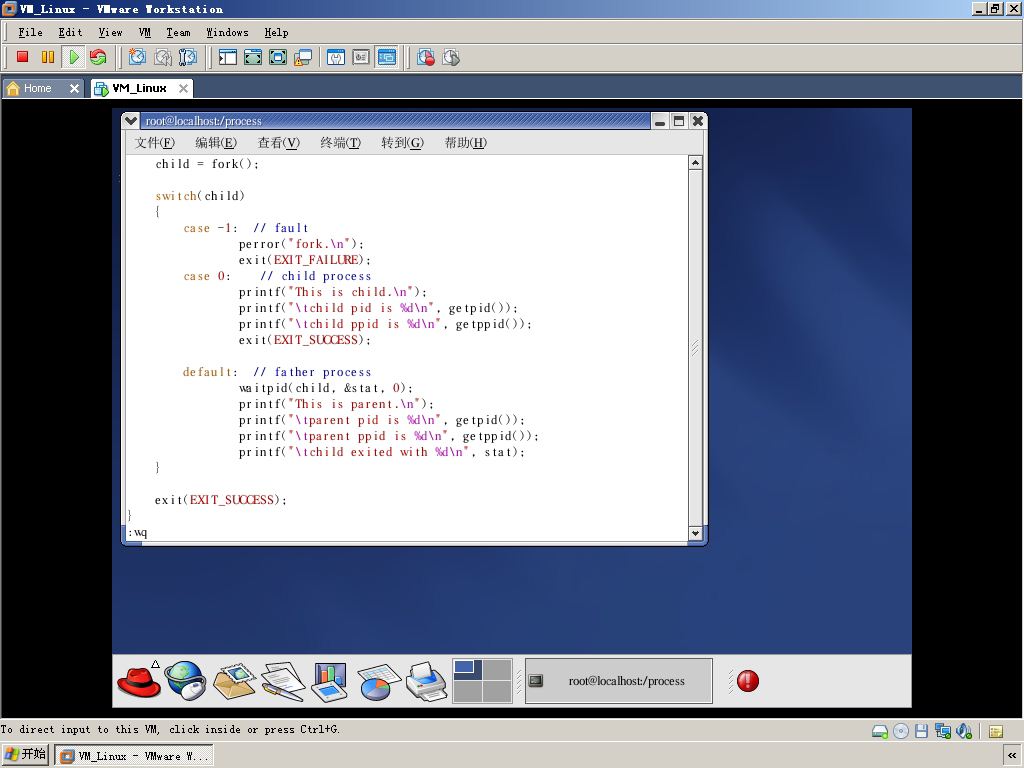Launch the spreadsheet pie chart icon
This screenshot has height=768, width=1024.
(x=379, y=681)
